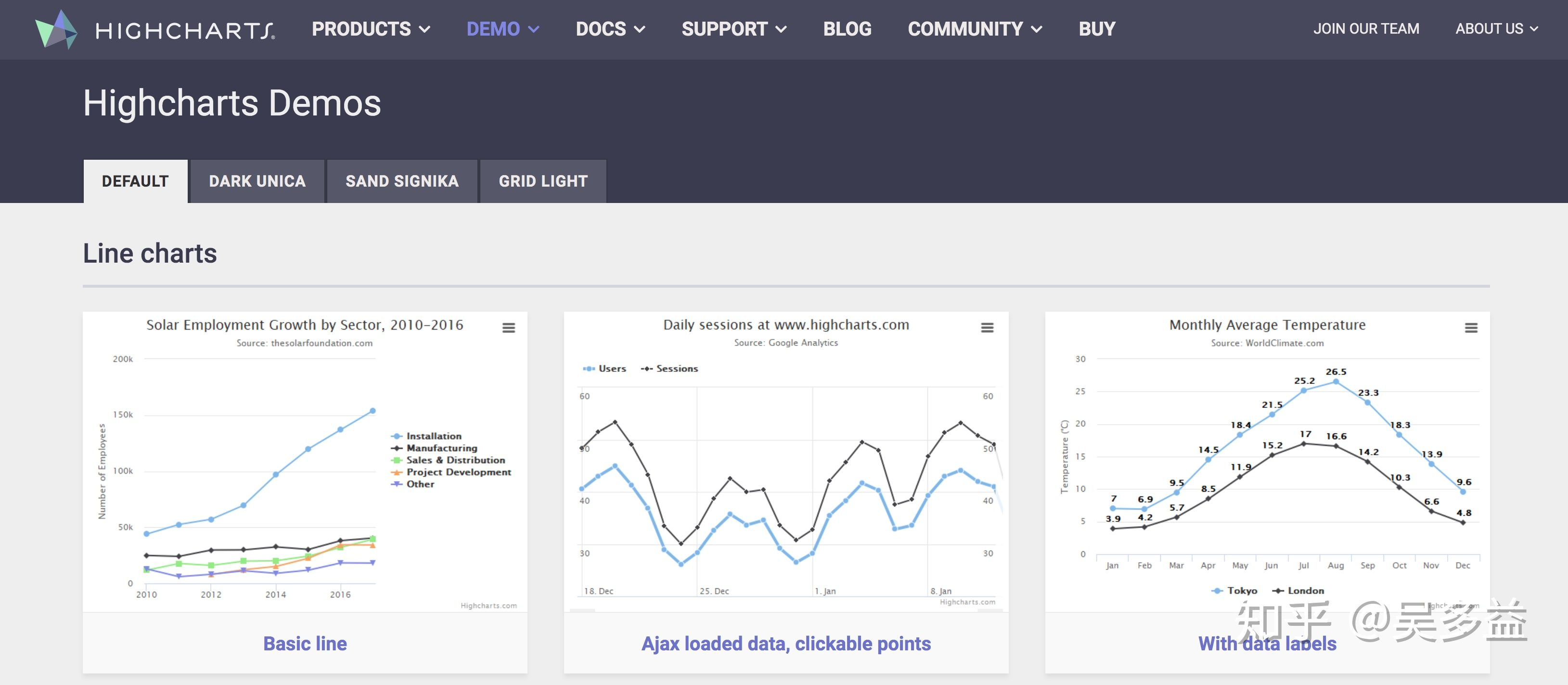
Task: Click the Highcharts.com credit in Daily sessions chart
Action: click(968, 602)
